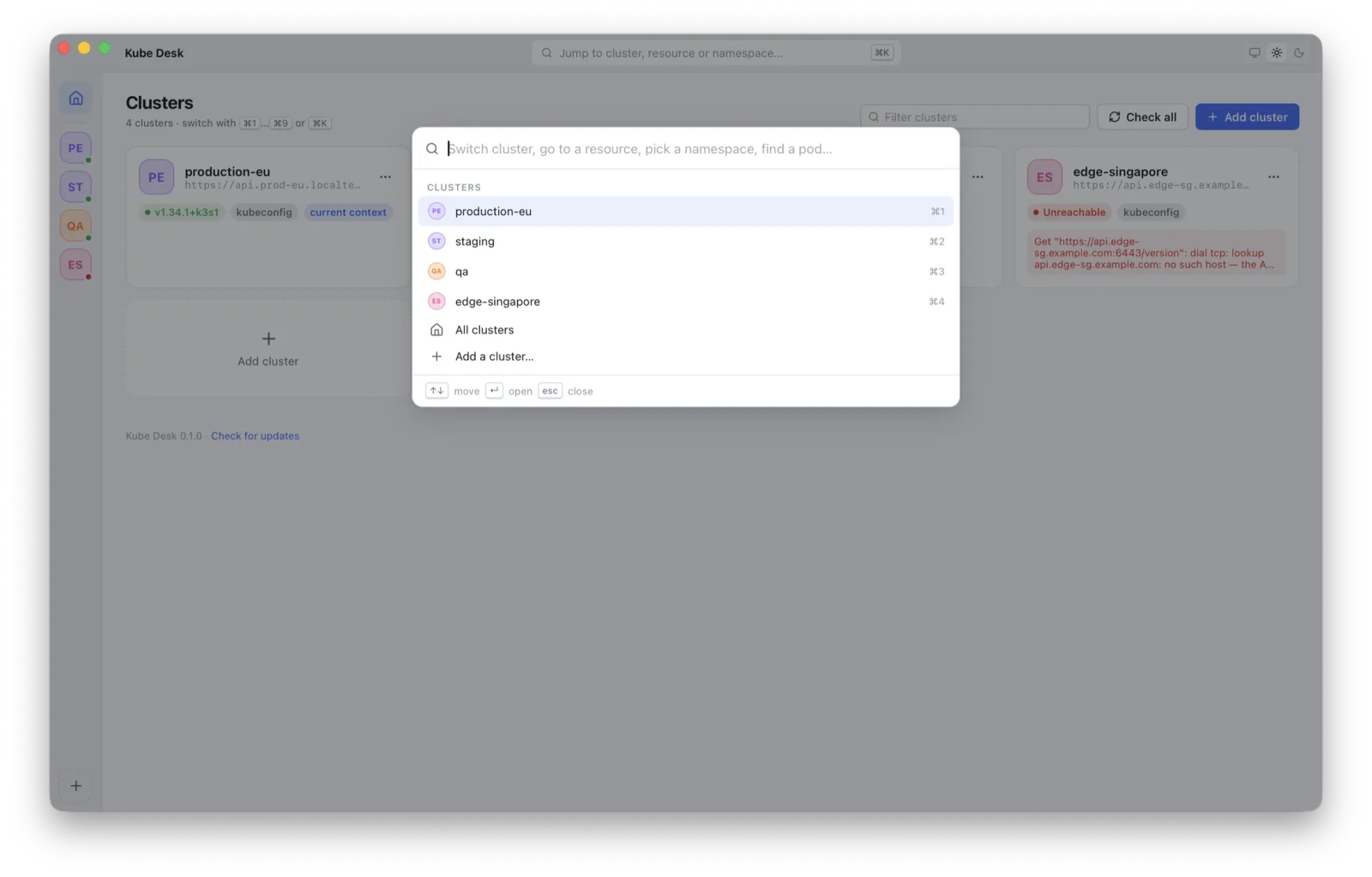
Task: Click the ⌘4 shortcut label in palette
Action: pos(936,301)
